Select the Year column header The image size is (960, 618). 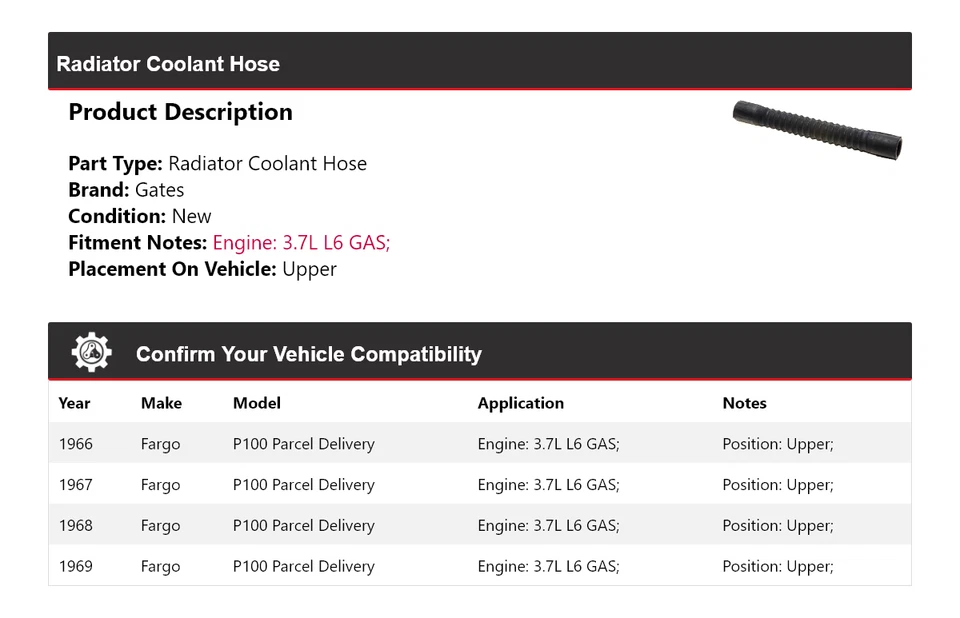74,403
